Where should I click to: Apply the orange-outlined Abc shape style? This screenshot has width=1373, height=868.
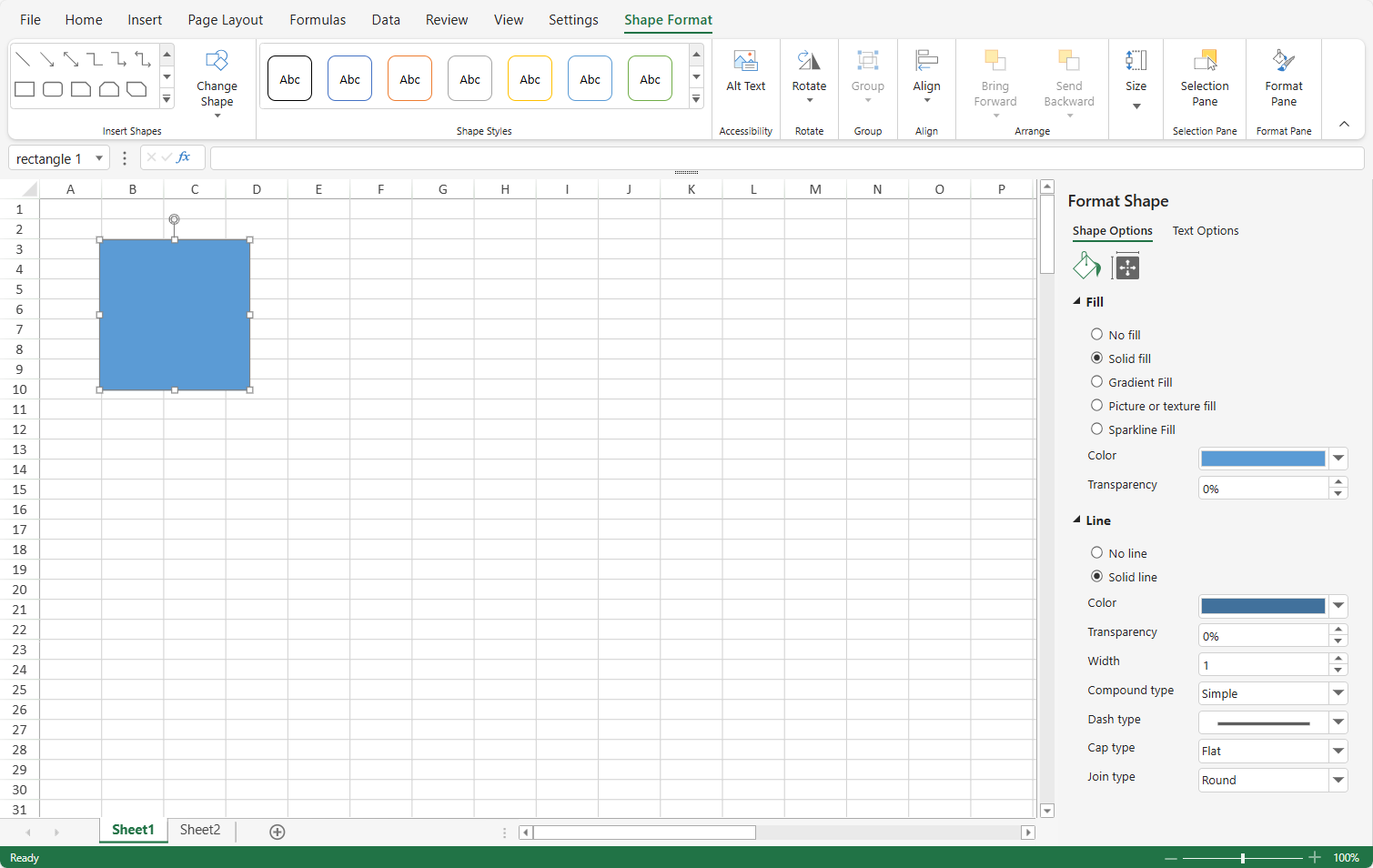pyautogui.click(x=409, y=79)
